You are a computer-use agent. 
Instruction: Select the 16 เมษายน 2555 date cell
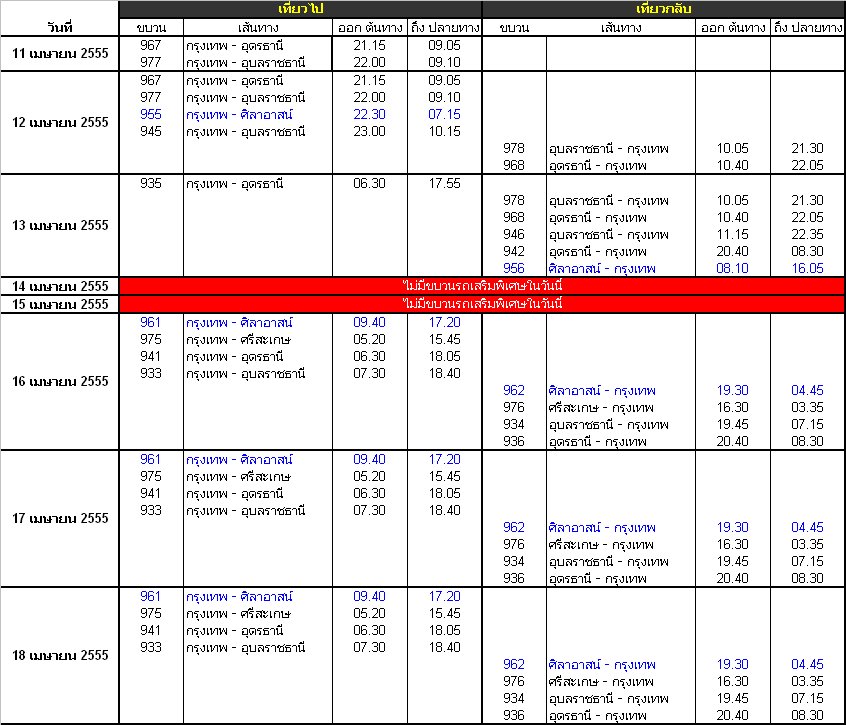59,381
